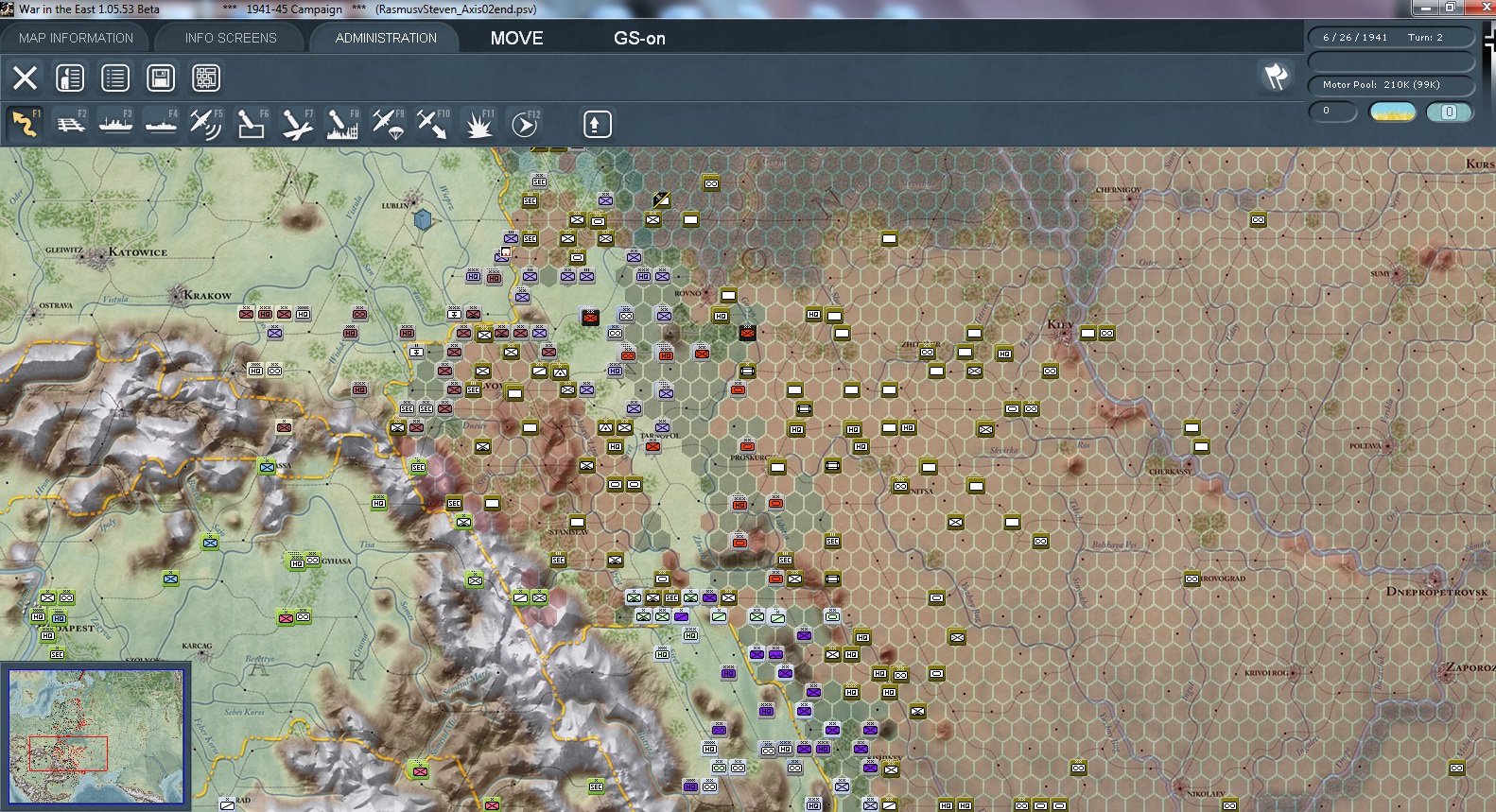This screenshot has height=812, width=1496.
Task: Select the F9 air transport parachute mode
Action: pyautogui.click(x=388, y=124)
